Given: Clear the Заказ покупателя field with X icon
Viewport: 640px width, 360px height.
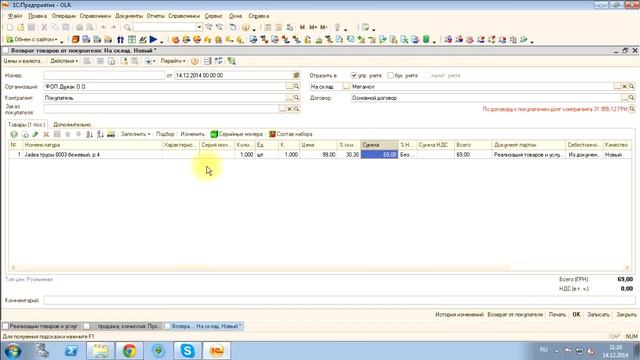Looking at the screenshot, I should click(x=289, y=109).
